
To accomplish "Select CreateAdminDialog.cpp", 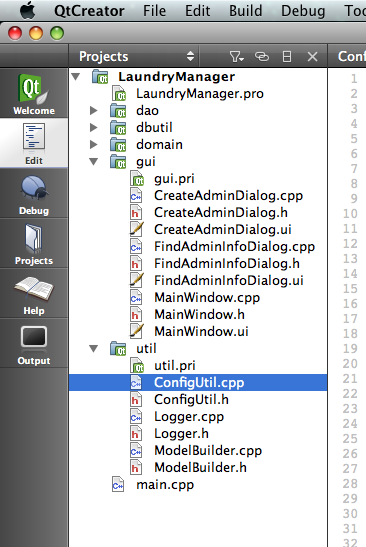I will (229, 196).
